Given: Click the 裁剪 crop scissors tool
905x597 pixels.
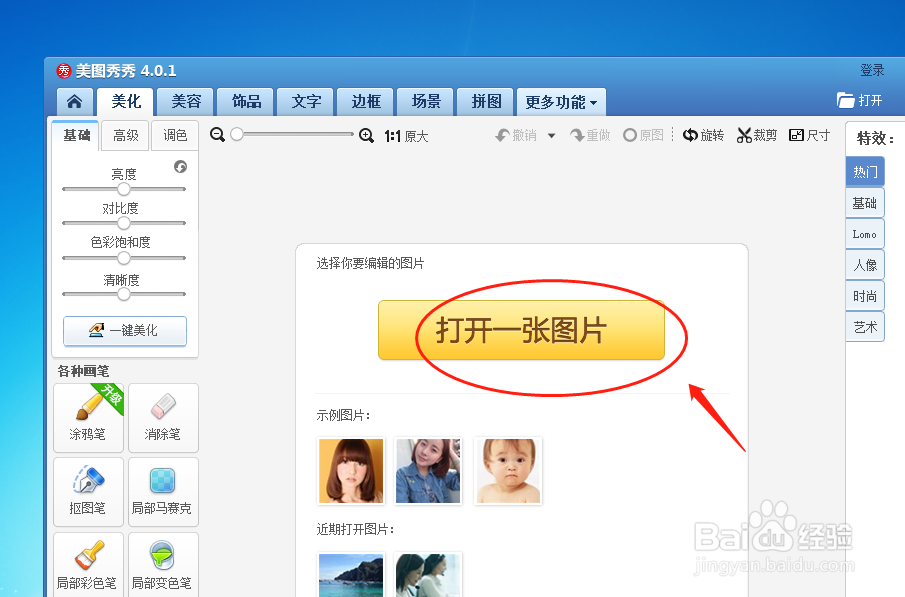Looking at the screenshot, I should (757, 135).
